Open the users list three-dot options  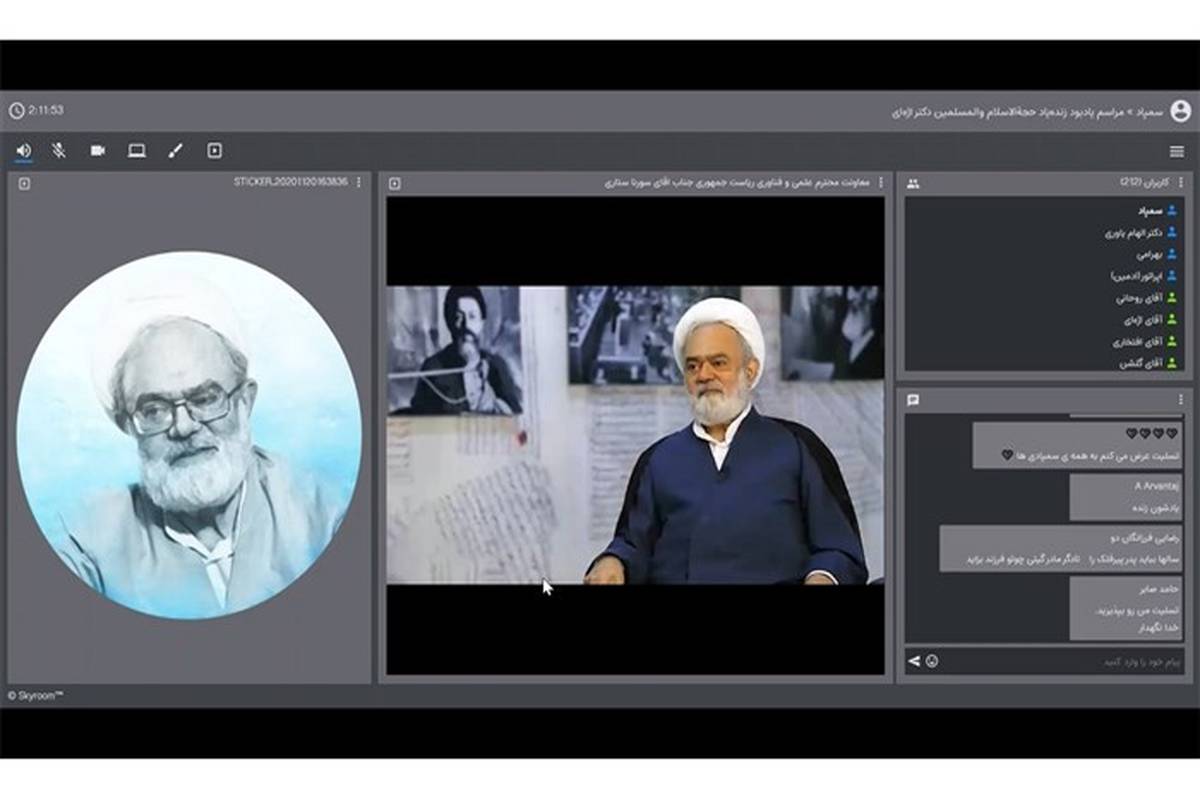click(1181, 183)
